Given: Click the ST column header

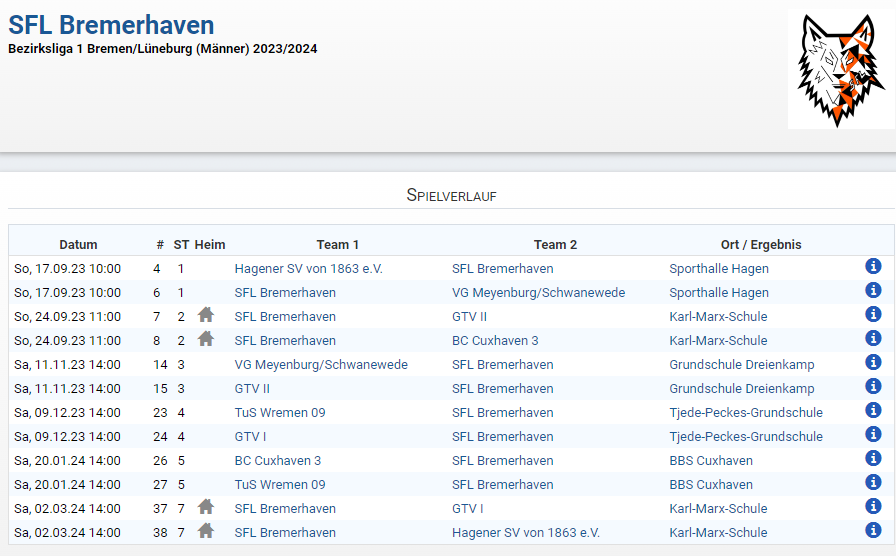Looking at the screenshot, I should coord(181,245).
